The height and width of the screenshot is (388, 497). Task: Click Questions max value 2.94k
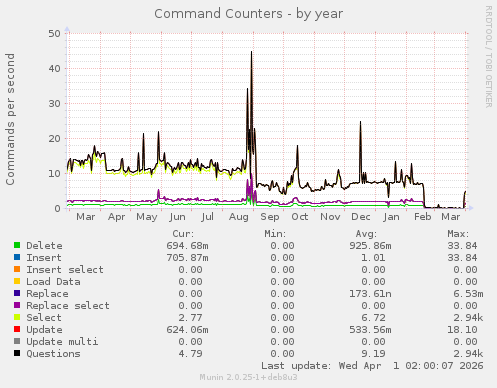pyautogui.click(x=468, y=354)
